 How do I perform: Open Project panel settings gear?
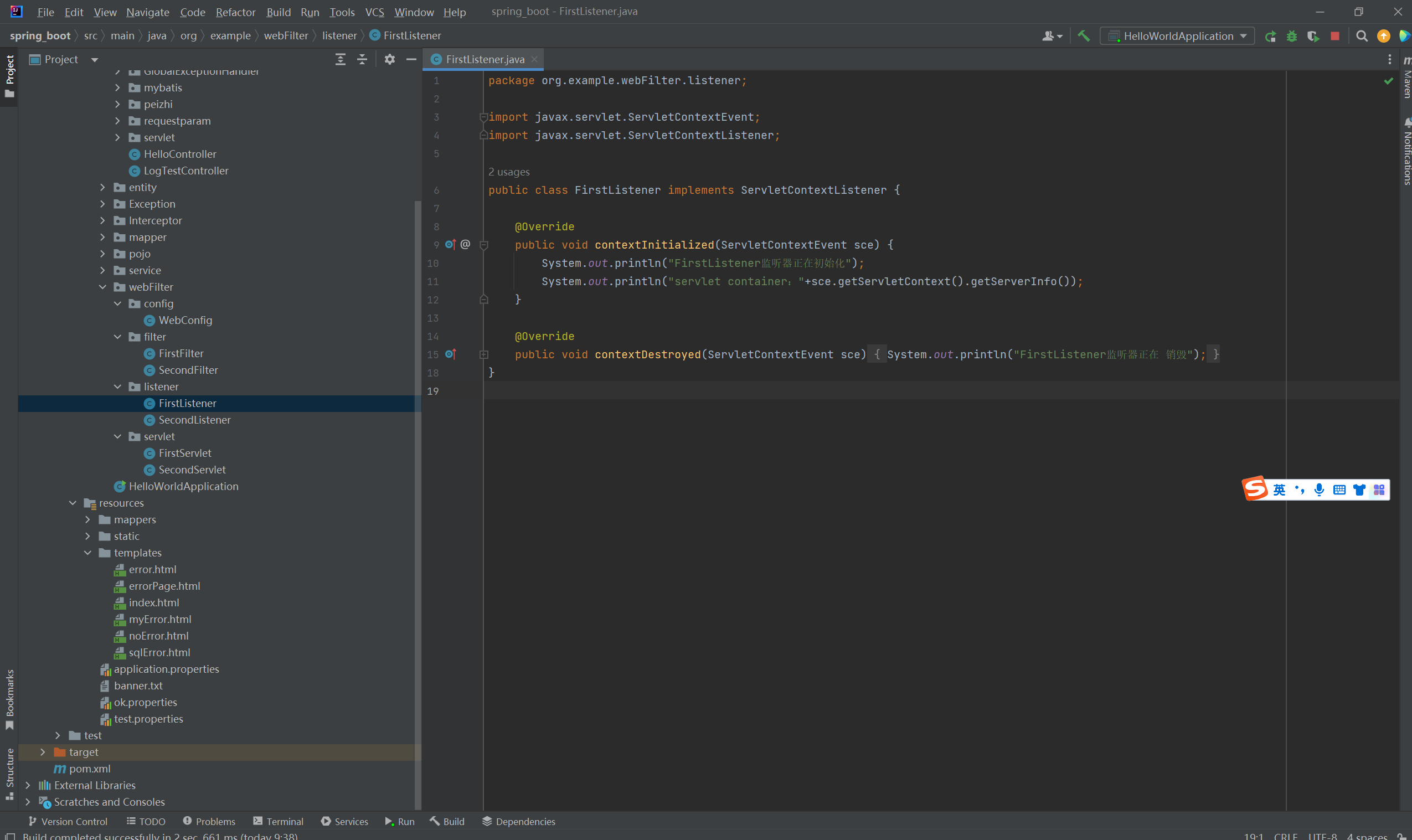(x=389, y=59)
